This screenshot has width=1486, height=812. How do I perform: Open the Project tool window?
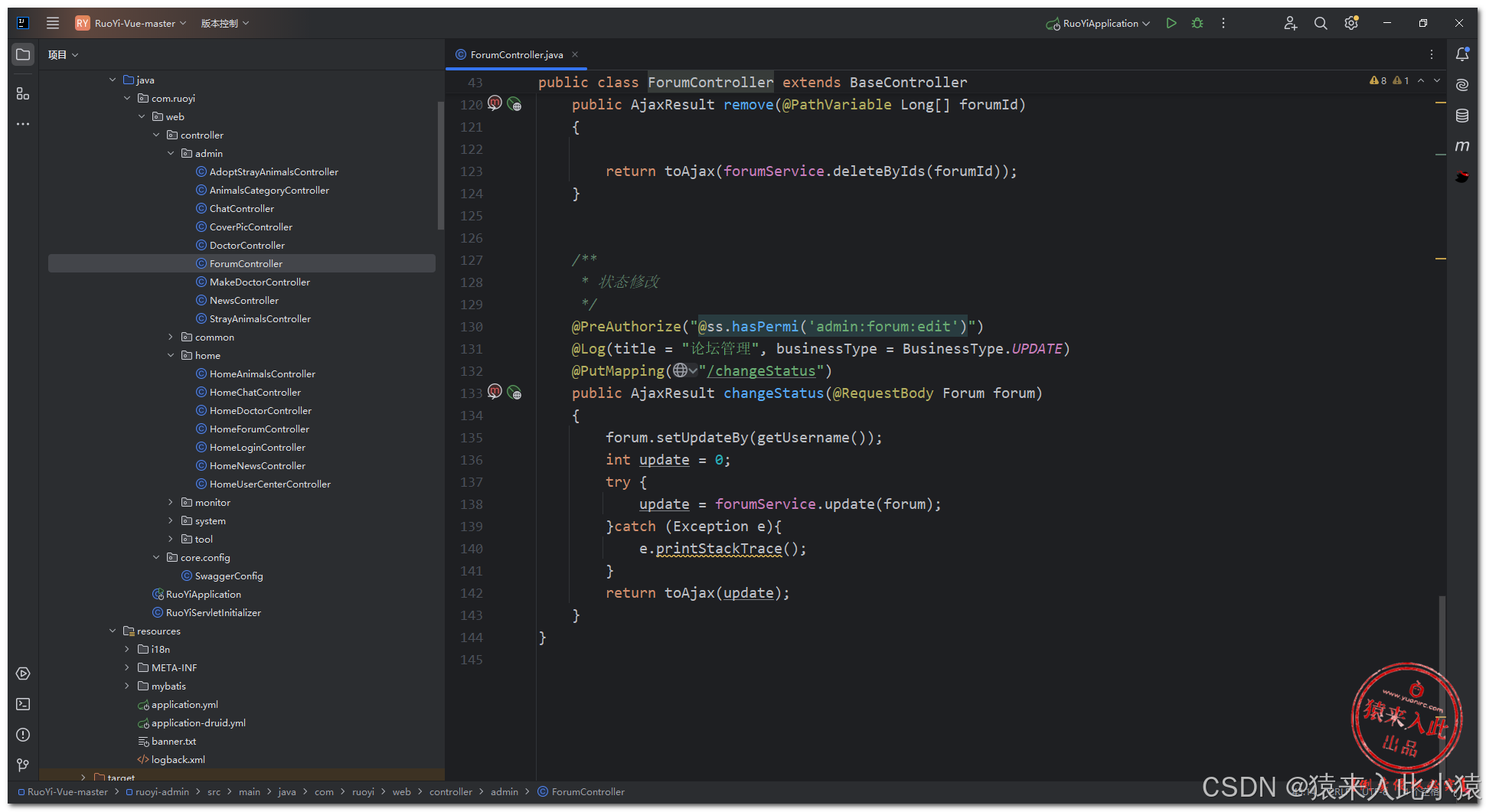click(x=23, y=55)
